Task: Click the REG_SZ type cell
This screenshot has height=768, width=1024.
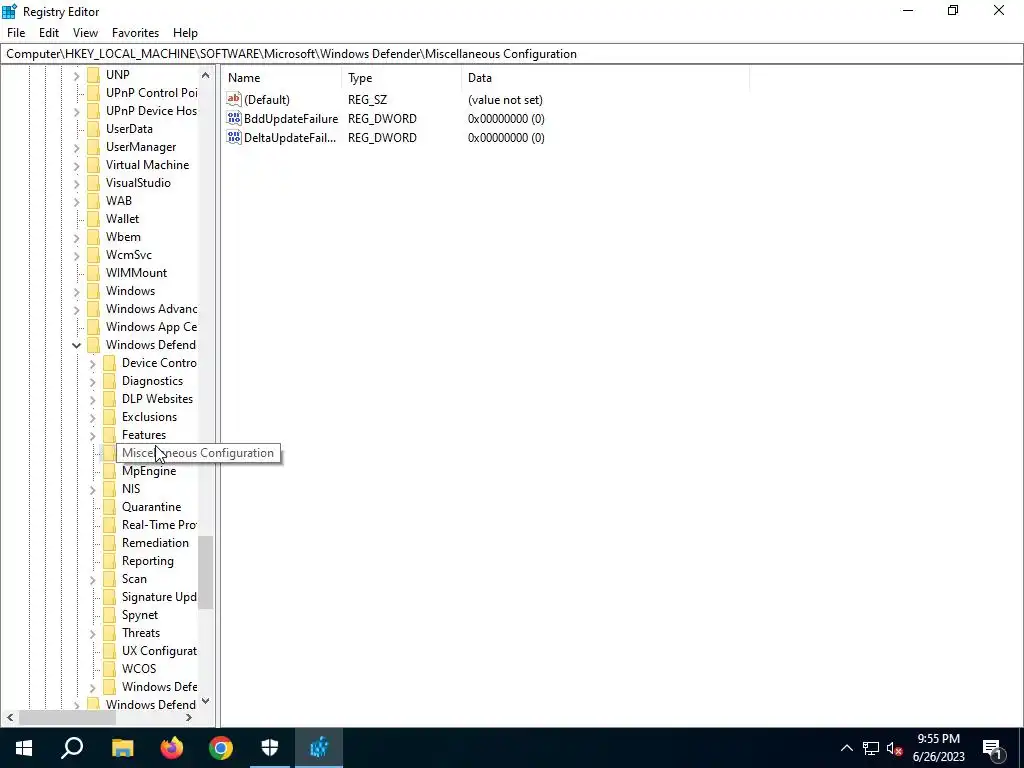Action: 367,100
